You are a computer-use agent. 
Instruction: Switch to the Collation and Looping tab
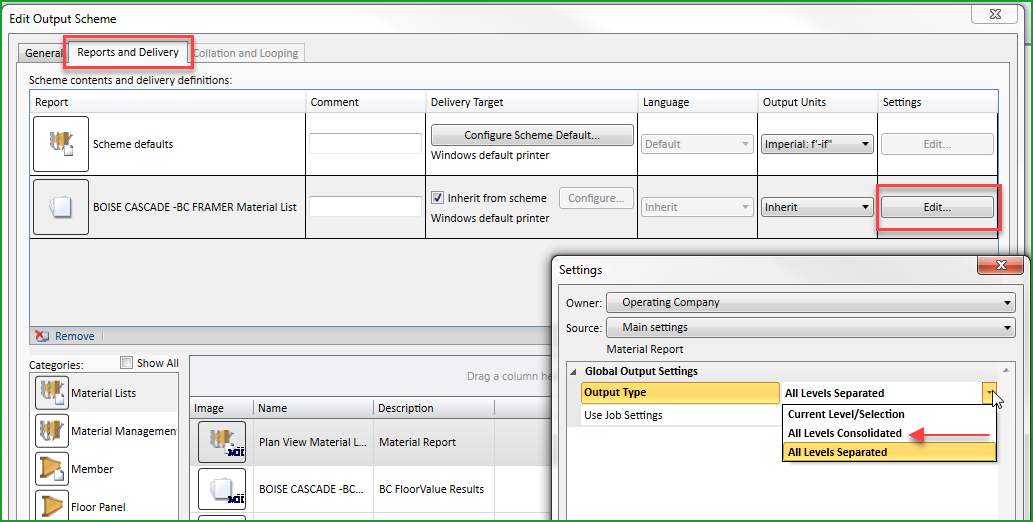coord(246,53)
